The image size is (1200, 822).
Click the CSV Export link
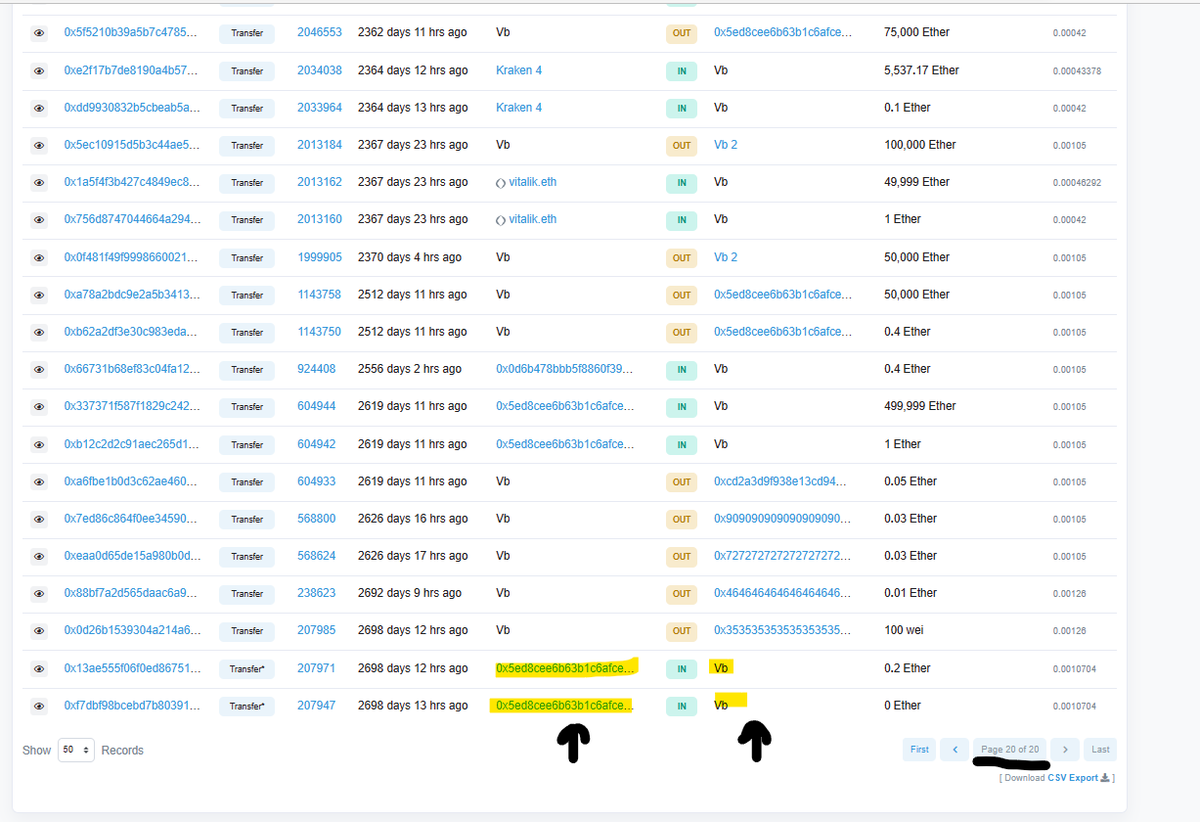click(x=1072, y=778)
